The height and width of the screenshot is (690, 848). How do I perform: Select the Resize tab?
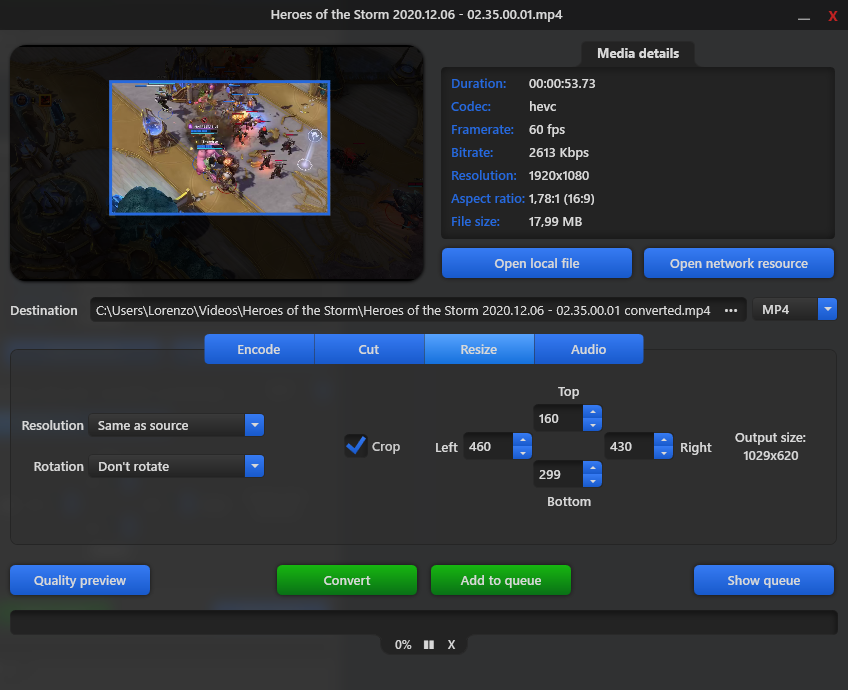479,349
